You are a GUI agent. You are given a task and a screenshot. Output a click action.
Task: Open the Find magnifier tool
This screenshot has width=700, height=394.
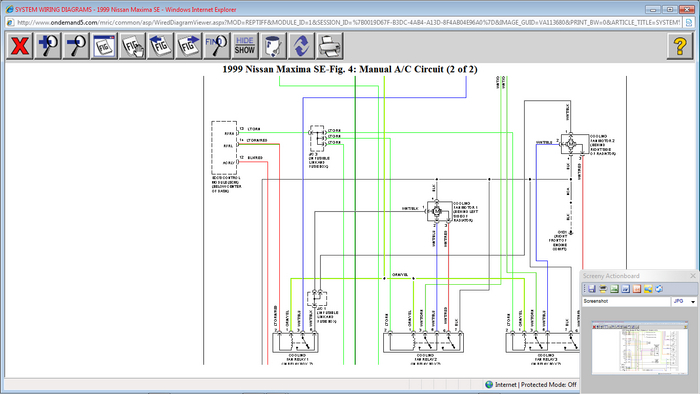[217, 46]
